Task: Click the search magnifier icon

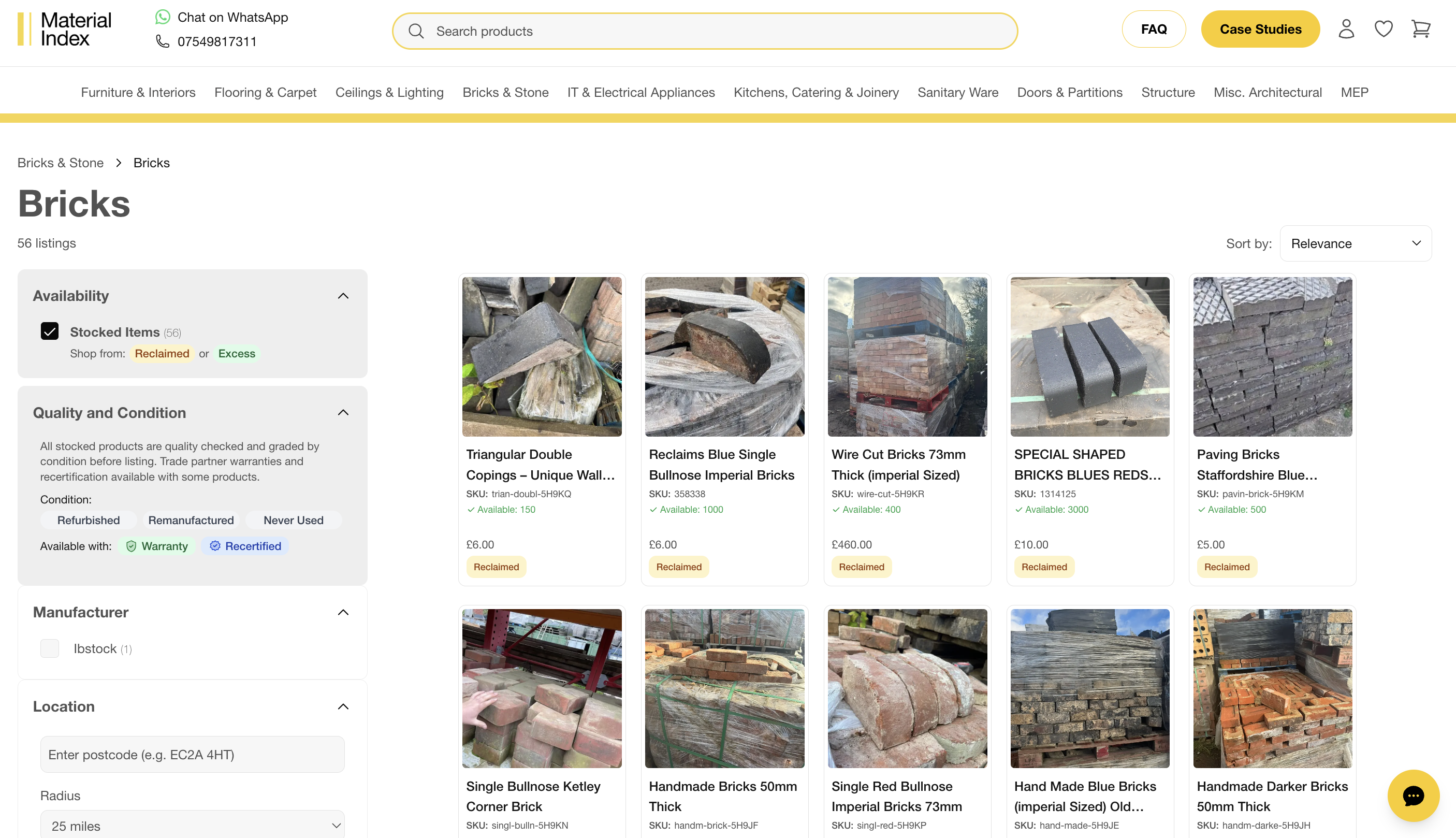Action: (x=416, y=31)
